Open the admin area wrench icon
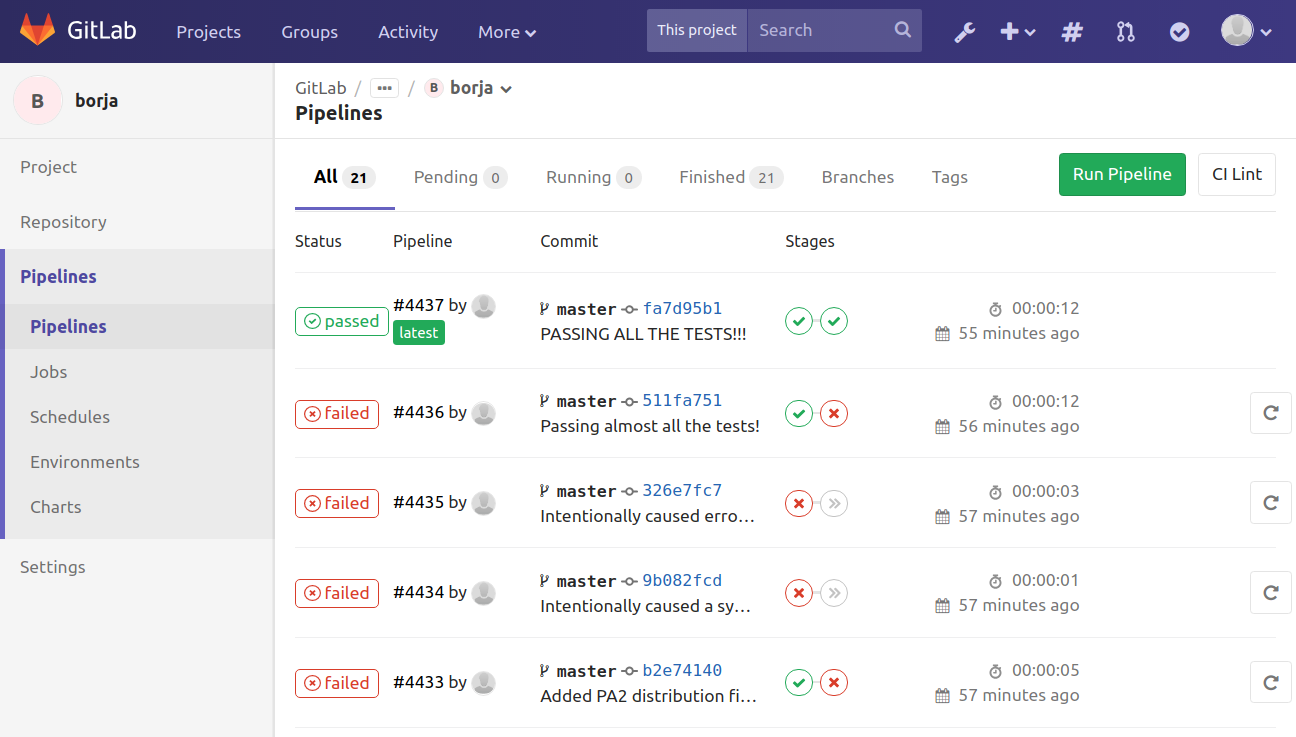 (x=964, y=31)
